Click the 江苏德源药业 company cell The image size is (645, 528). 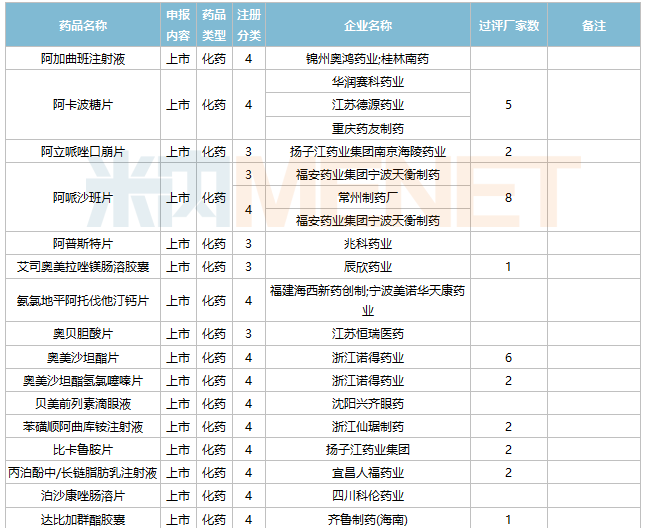tap(368, 105)
